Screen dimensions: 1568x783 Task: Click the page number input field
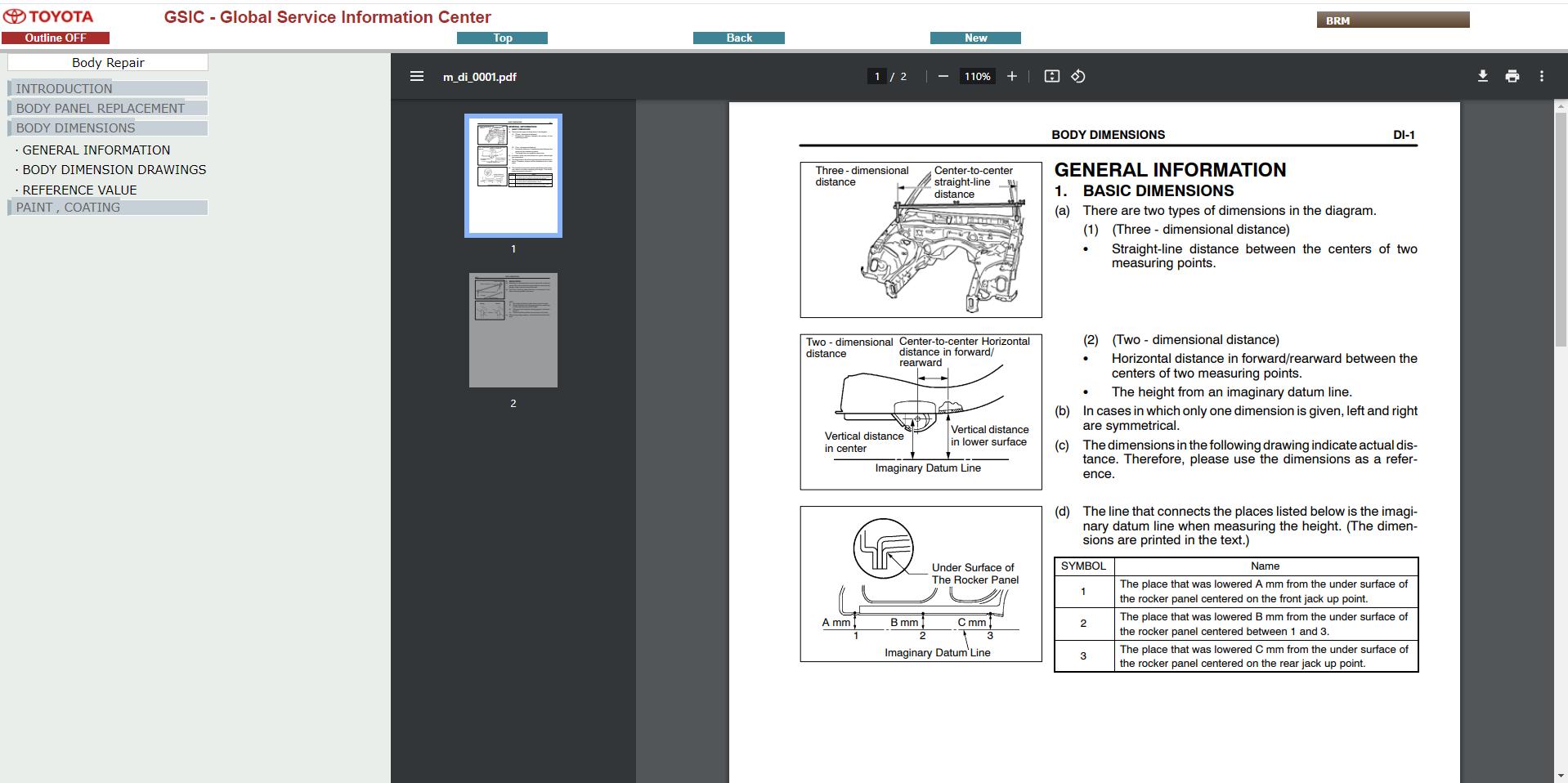point(877,76)
